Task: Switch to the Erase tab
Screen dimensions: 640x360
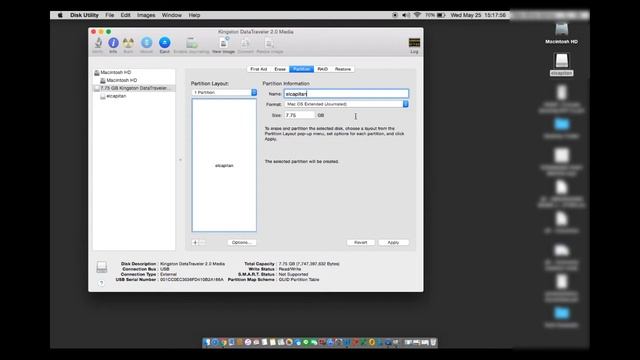Action: point(280,69)
